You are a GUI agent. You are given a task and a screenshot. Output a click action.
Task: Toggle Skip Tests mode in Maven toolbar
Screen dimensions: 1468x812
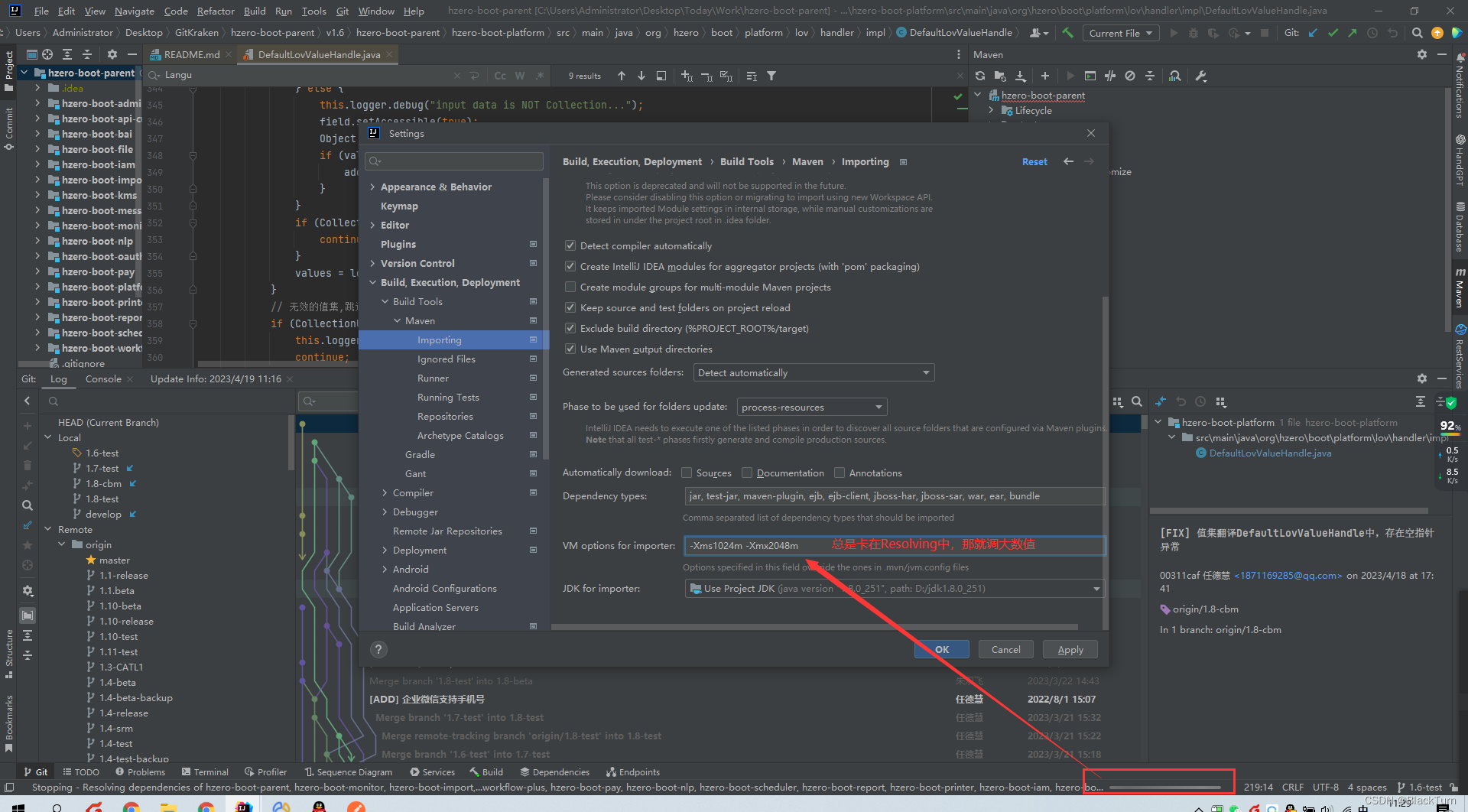pyautogui.click(x=1130, y=76)
